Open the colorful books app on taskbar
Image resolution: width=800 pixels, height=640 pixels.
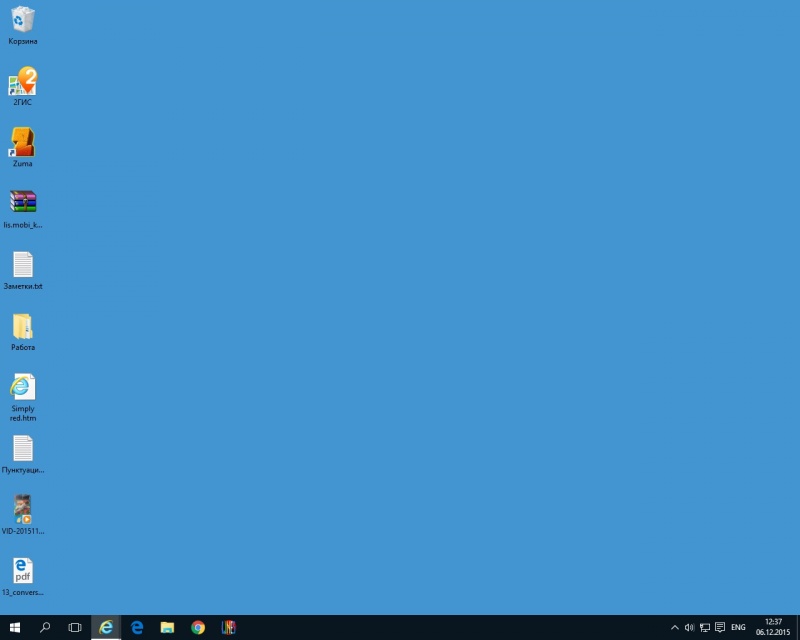pos(229,627)
